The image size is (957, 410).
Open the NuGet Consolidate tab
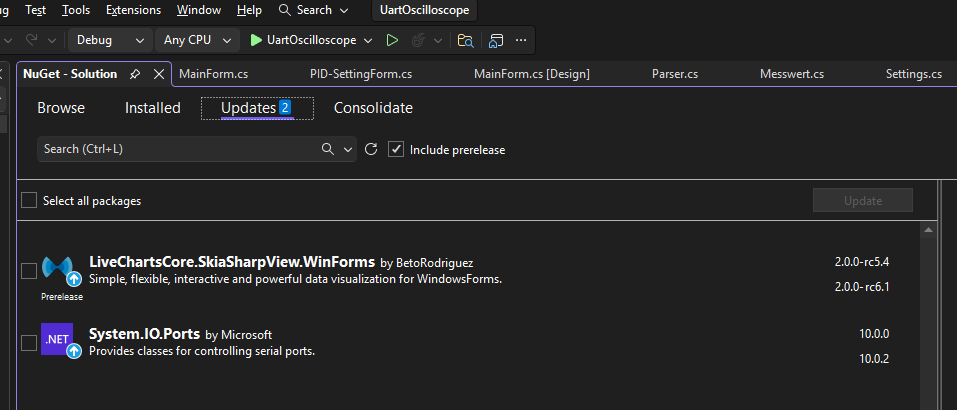[373, 108]
